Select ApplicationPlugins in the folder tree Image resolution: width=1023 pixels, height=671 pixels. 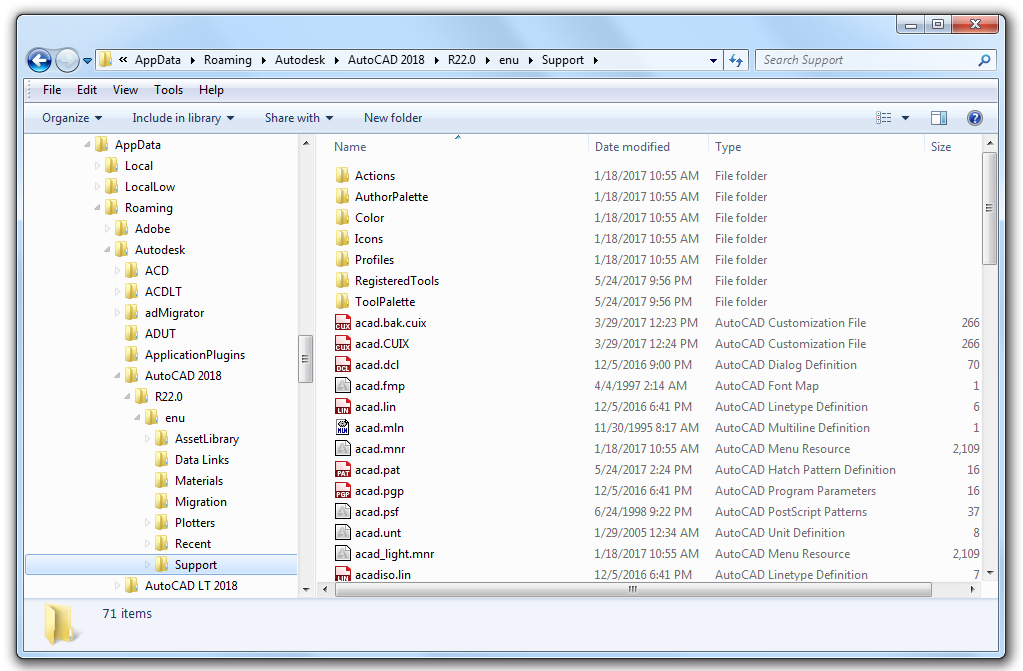point(195,355)
